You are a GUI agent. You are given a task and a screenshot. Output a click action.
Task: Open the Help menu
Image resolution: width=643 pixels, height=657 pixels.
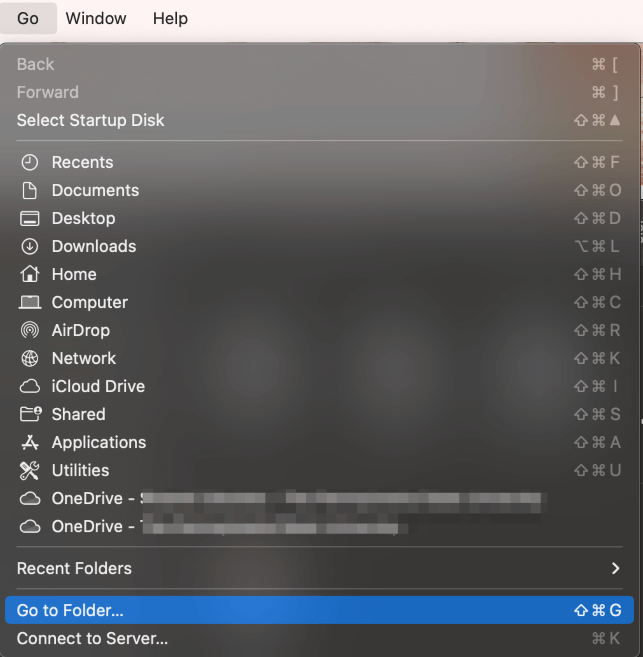coord(170,18)
